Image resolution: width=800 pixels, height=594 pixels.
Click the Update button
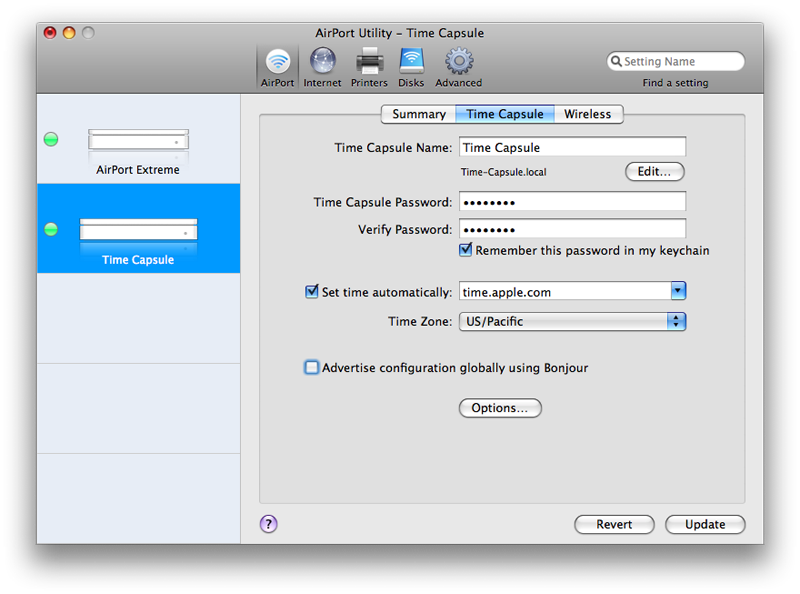click(705, 524)
